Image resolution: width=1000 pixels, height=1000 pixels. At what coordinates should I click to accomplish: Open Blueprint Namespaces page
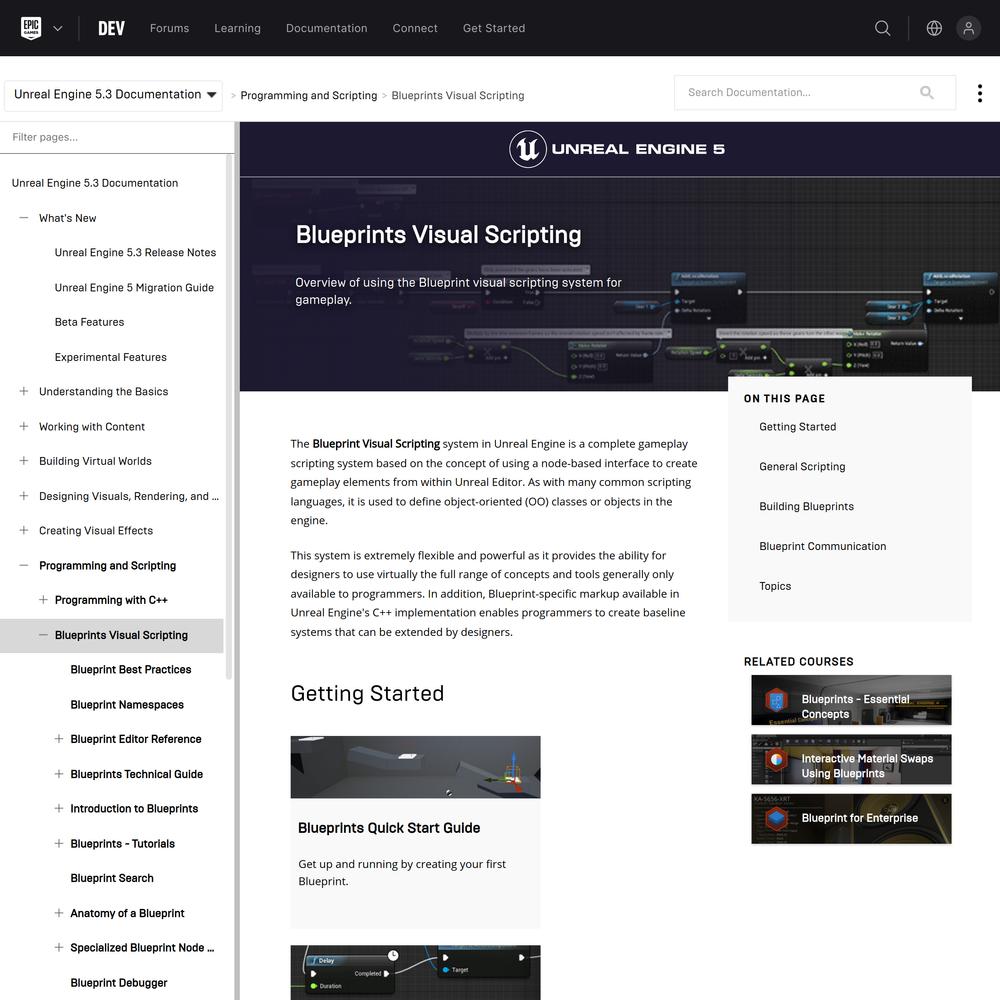127,705
